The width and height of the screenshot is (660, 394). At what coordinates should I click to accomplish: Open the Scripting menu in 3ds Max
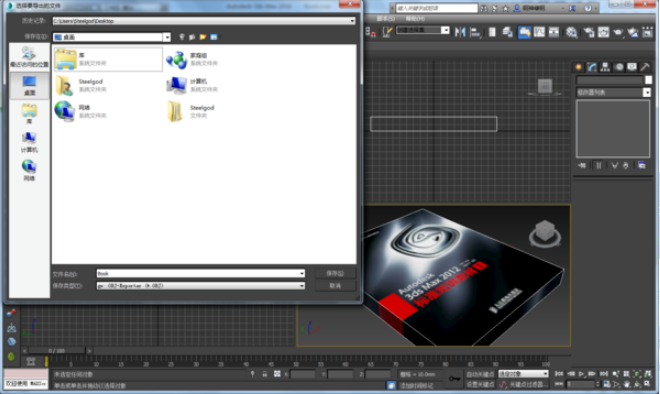coord(385,19)
